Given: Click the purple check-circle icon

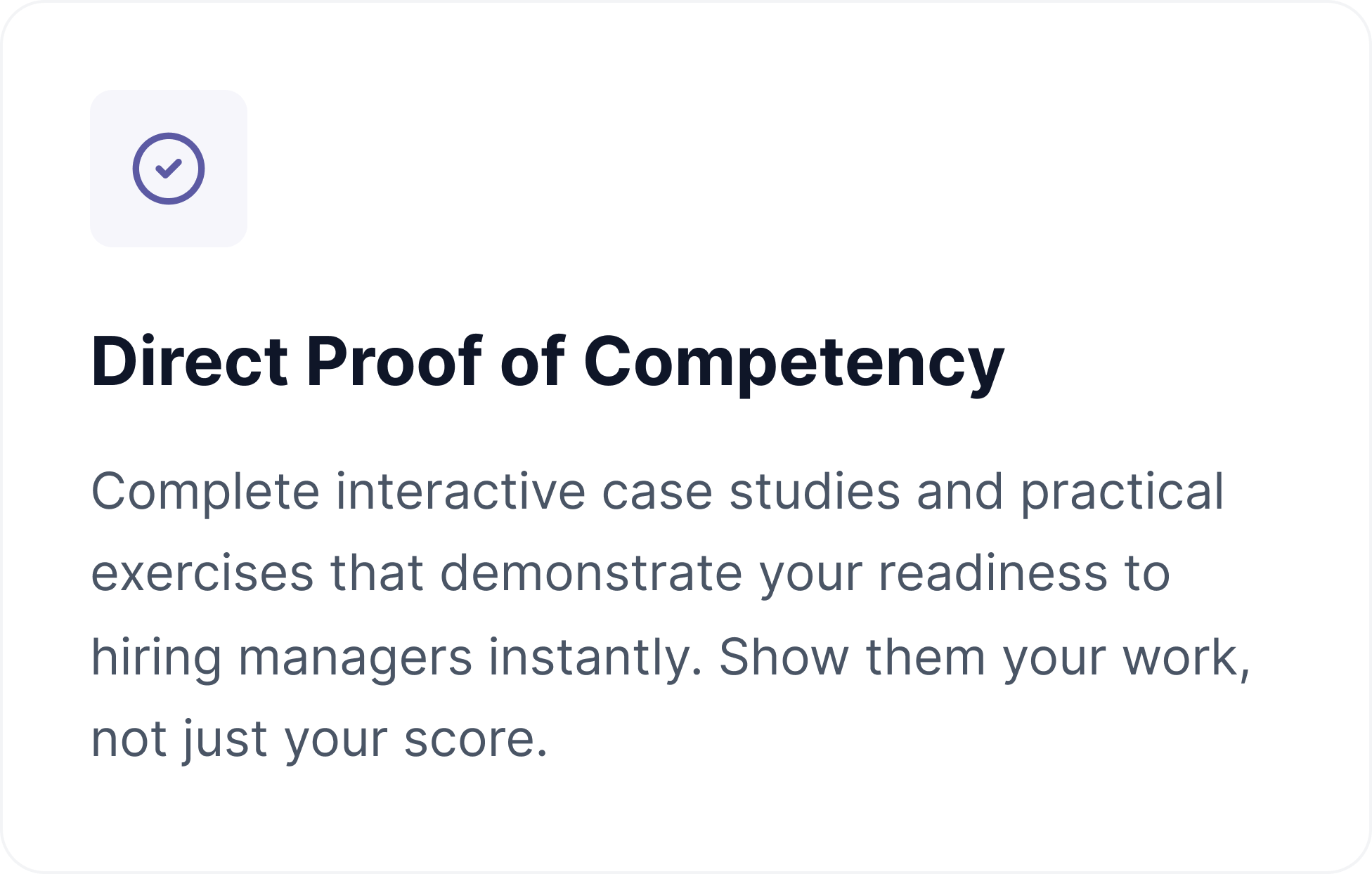Looking at the screenshot, I should [169, 169].
